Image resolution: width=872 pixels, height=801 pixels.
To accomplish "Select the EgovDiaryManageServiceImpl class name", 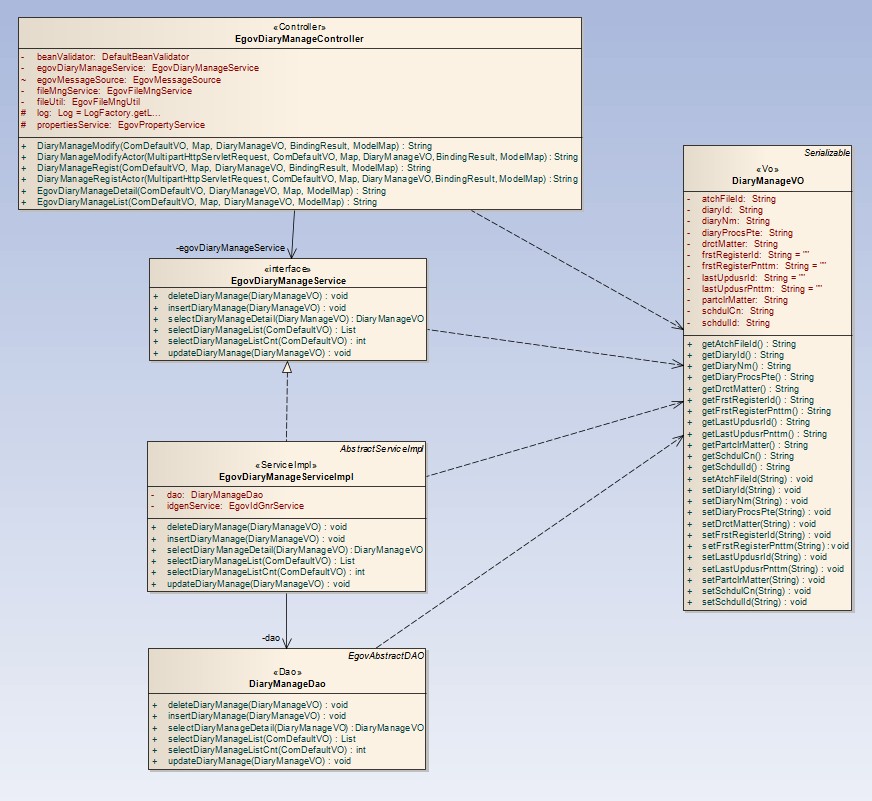I will pyautogui.click(x=287, y=477).
